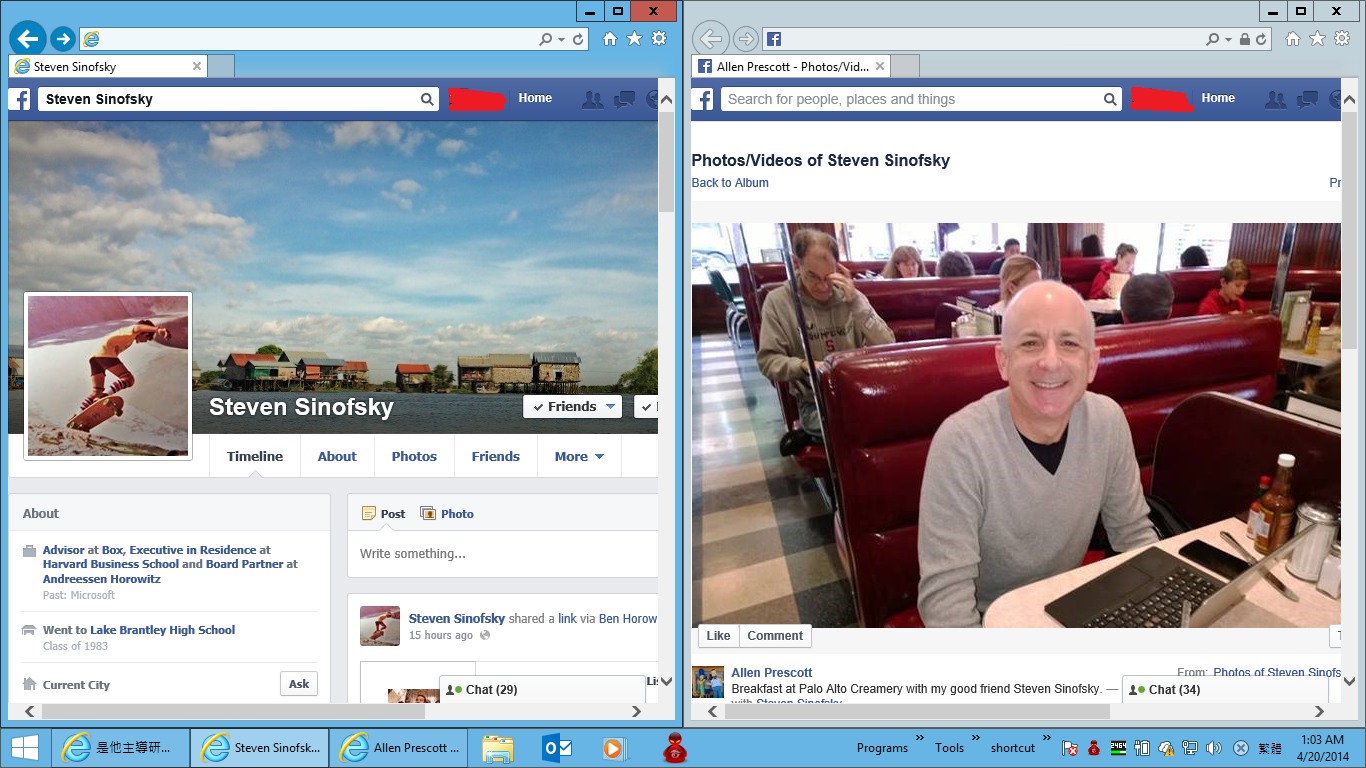Expand the More profile tab dropdown

coord(579,456)
